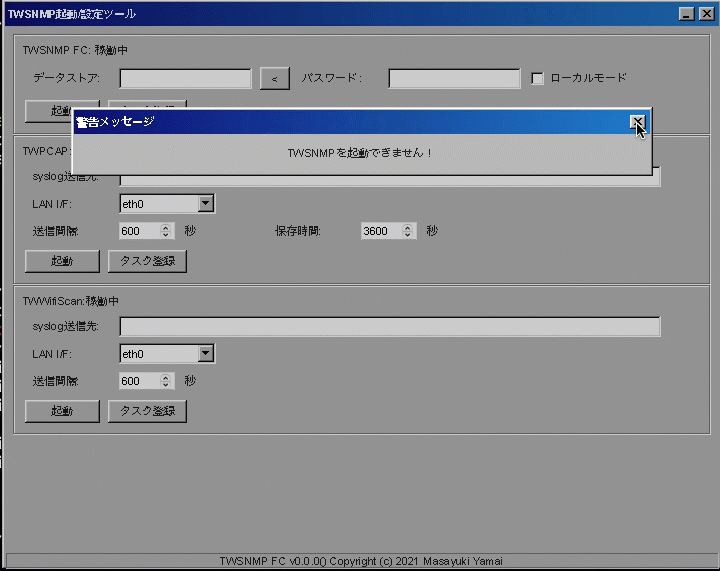
Task: Click the 'TWWifiScan:稼働中' status label
Action: pos(71,301)
